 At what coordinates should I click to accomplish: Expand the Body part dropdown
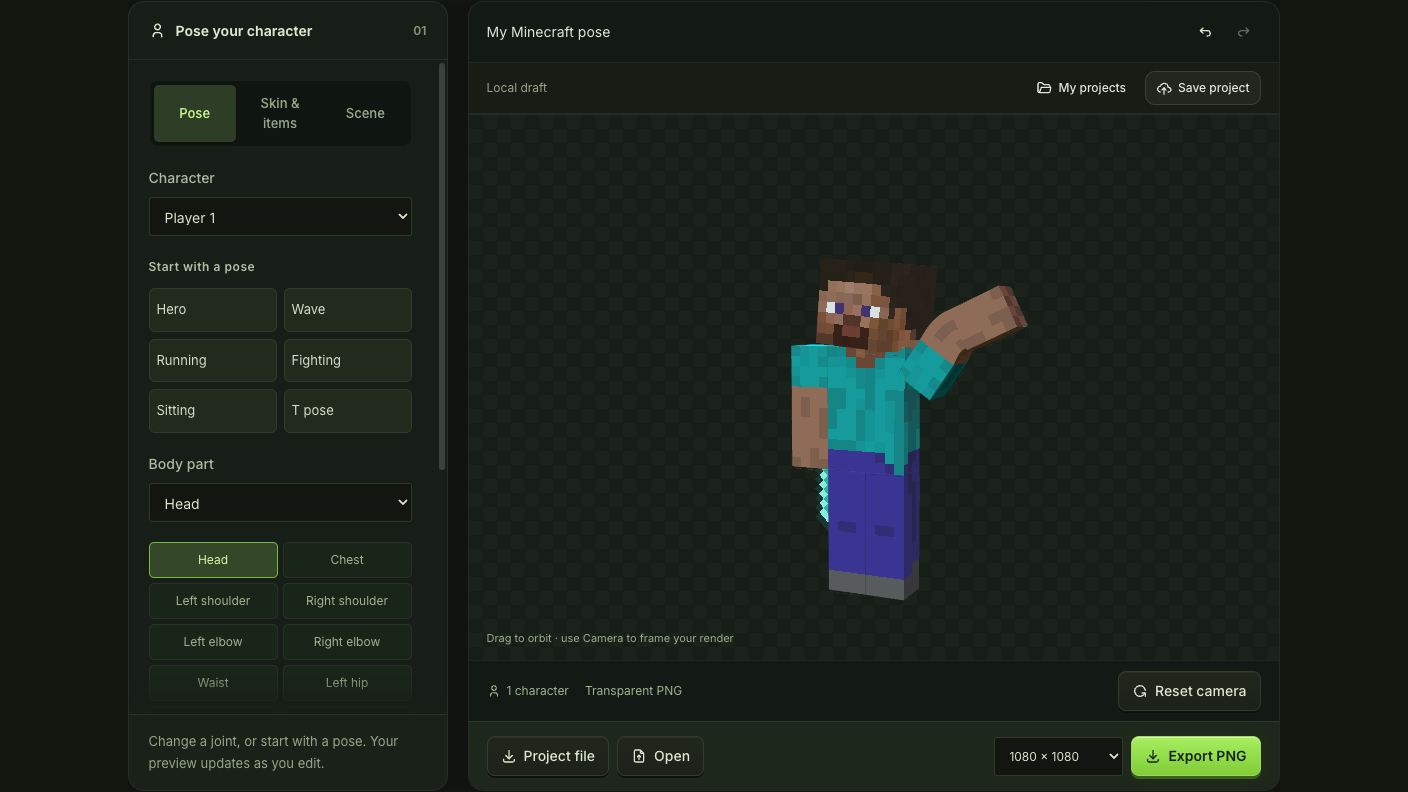click(x=280, y=503)
